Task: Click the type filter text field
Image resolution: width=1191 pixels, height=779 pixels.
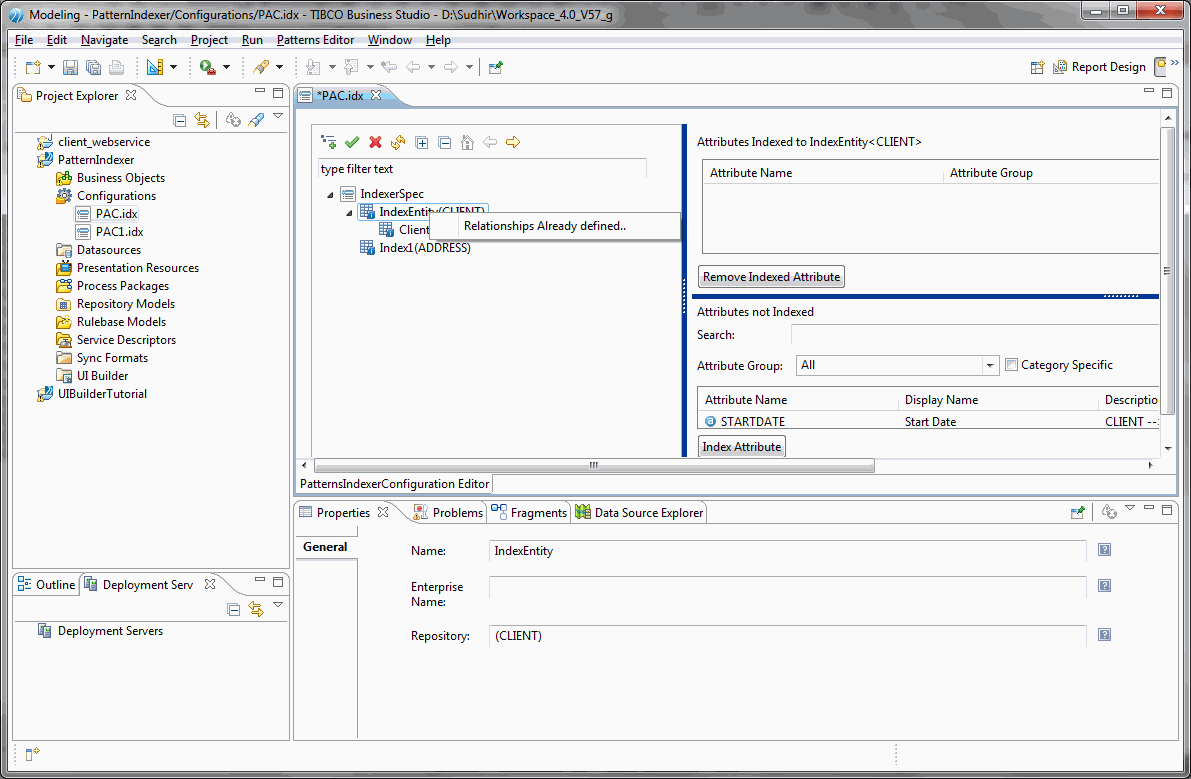Action: click(x=482, y=169)
